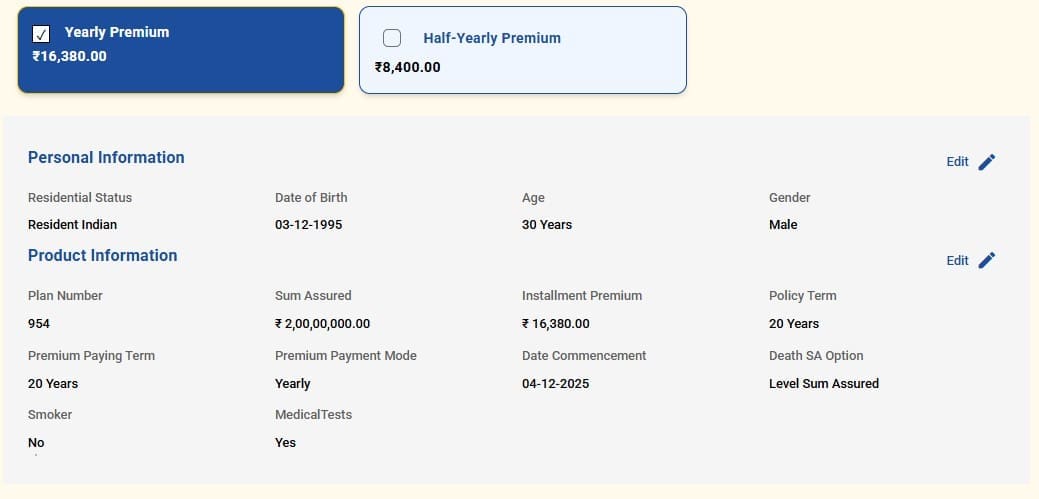Click the Sum Assured amount ₹2,00,00,000.00
Image resolution: width=1039 pixels, height=499 pixels.
coord(322,324)
